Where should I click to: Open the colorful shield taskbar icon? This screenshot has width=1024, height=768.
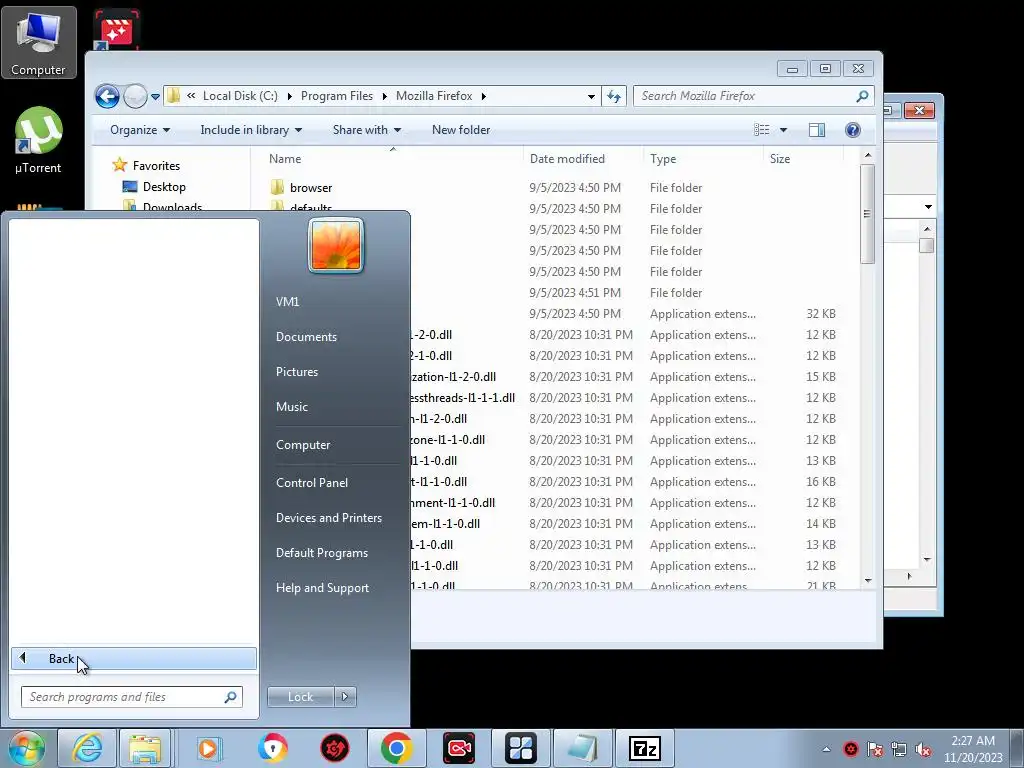tap(272, 748)
